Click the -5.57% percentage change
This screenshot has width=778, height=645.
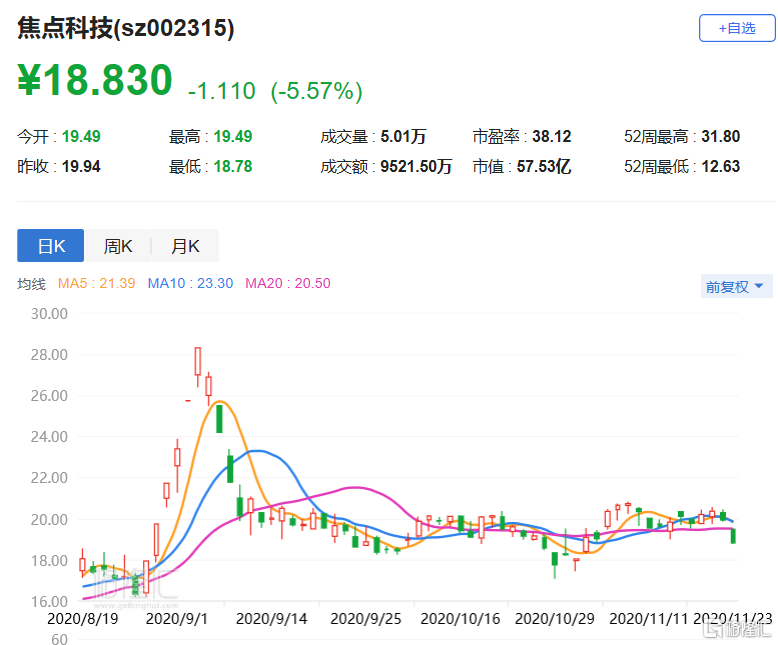click(x=316, y=92)
